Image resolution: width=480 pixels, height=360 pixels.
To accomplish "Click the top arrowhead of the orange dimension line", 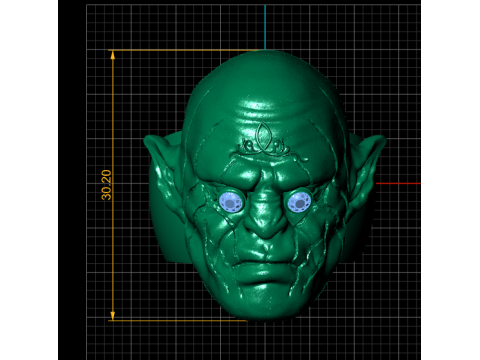I will [113, 55].
